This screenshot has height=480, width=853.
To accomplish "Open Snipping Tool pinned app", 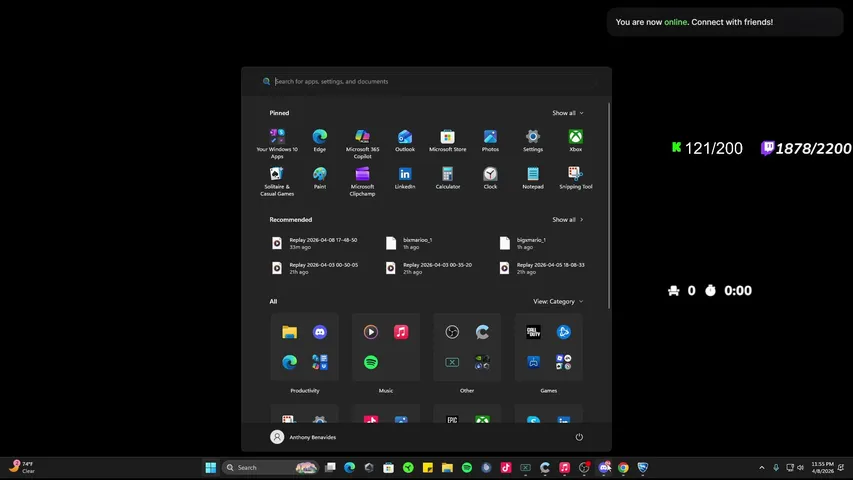I will [x=576, y=178].
